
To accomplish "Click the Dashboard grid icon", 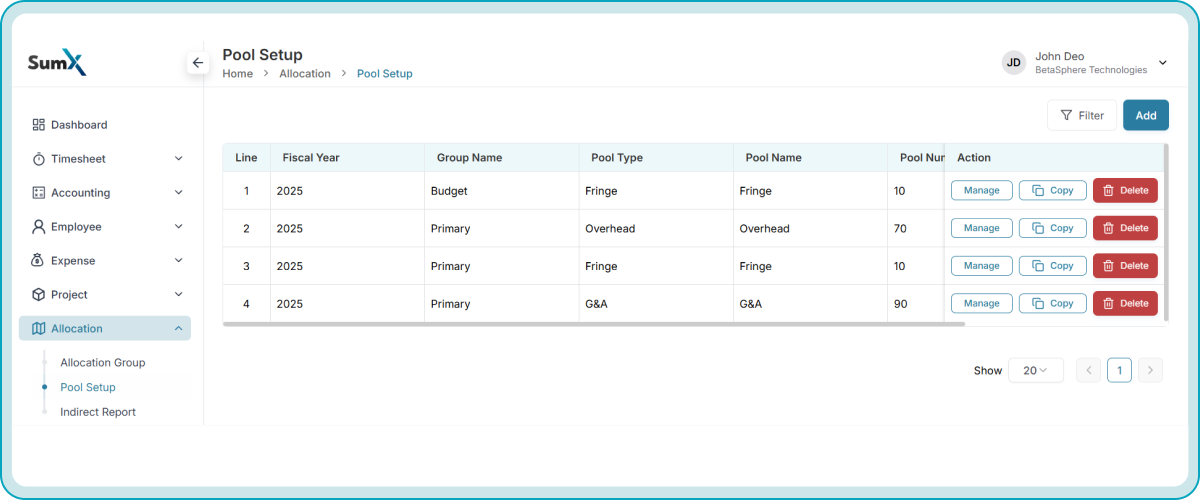I will [x=39, y=125].
